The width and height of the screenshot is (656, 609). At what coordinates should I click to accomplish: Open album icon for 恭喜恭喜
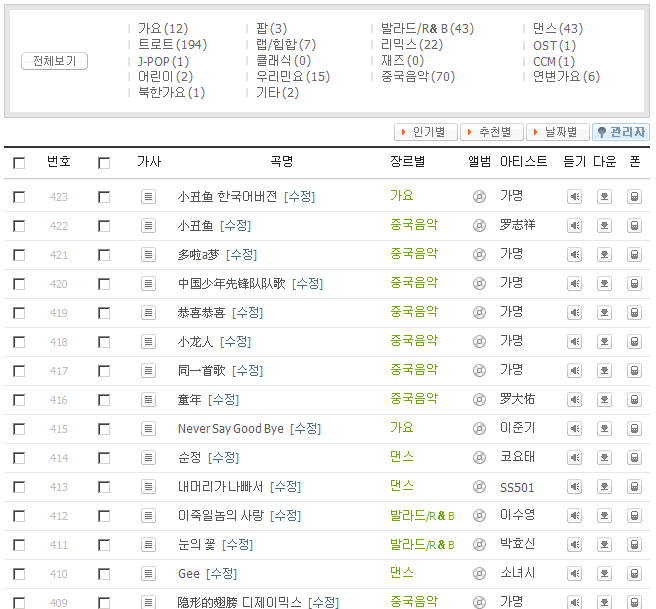click(479, 313)
